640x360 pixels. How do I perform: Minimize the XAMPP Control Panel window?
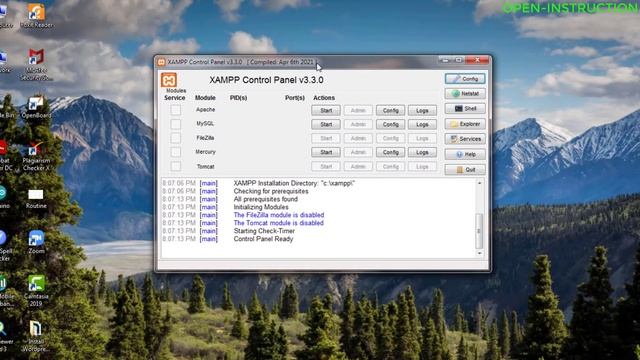tap(445, 60)
